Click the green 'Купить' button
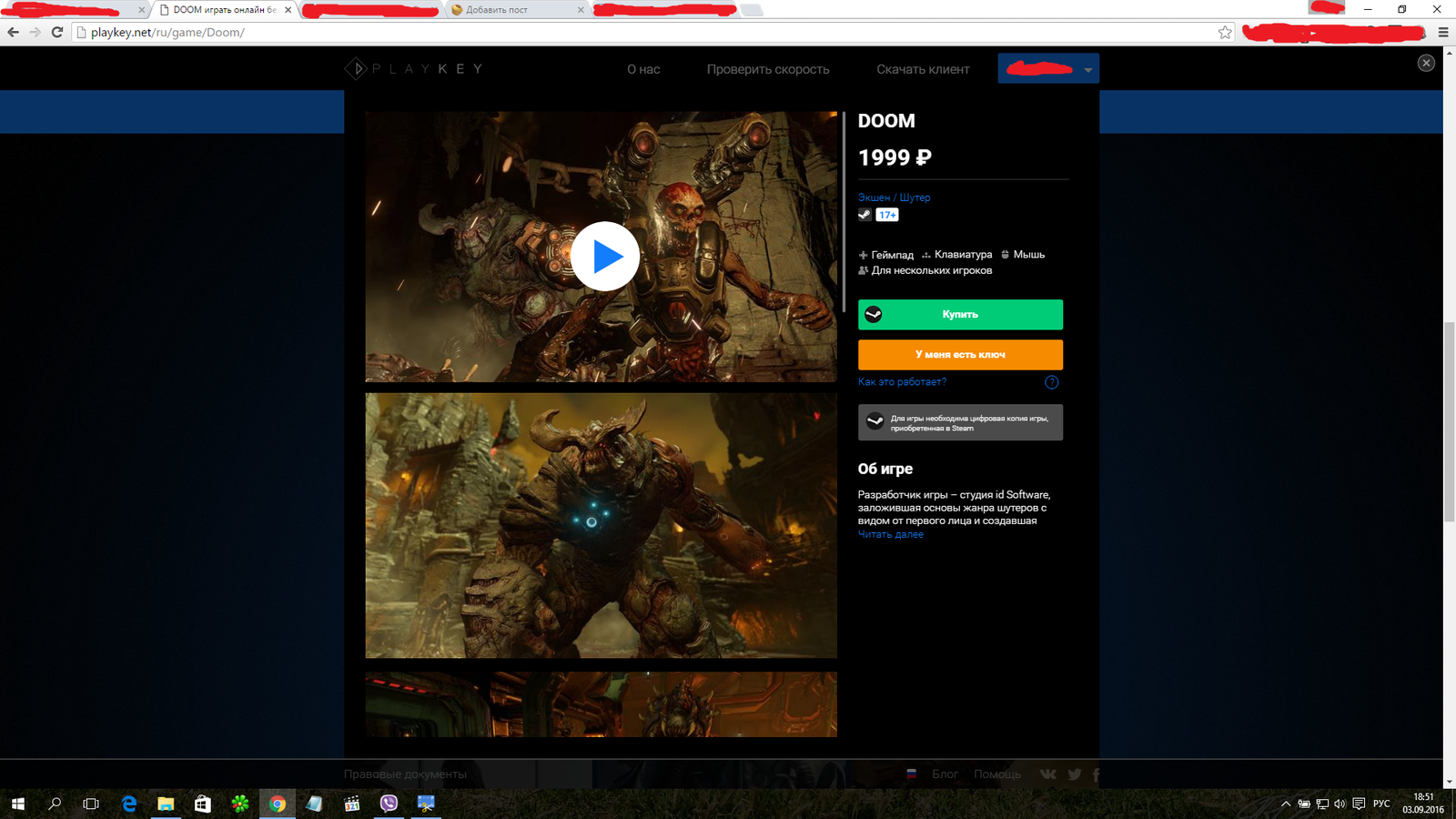The width and height of the screenshot is (1456, 819). [x=960, y=315]
